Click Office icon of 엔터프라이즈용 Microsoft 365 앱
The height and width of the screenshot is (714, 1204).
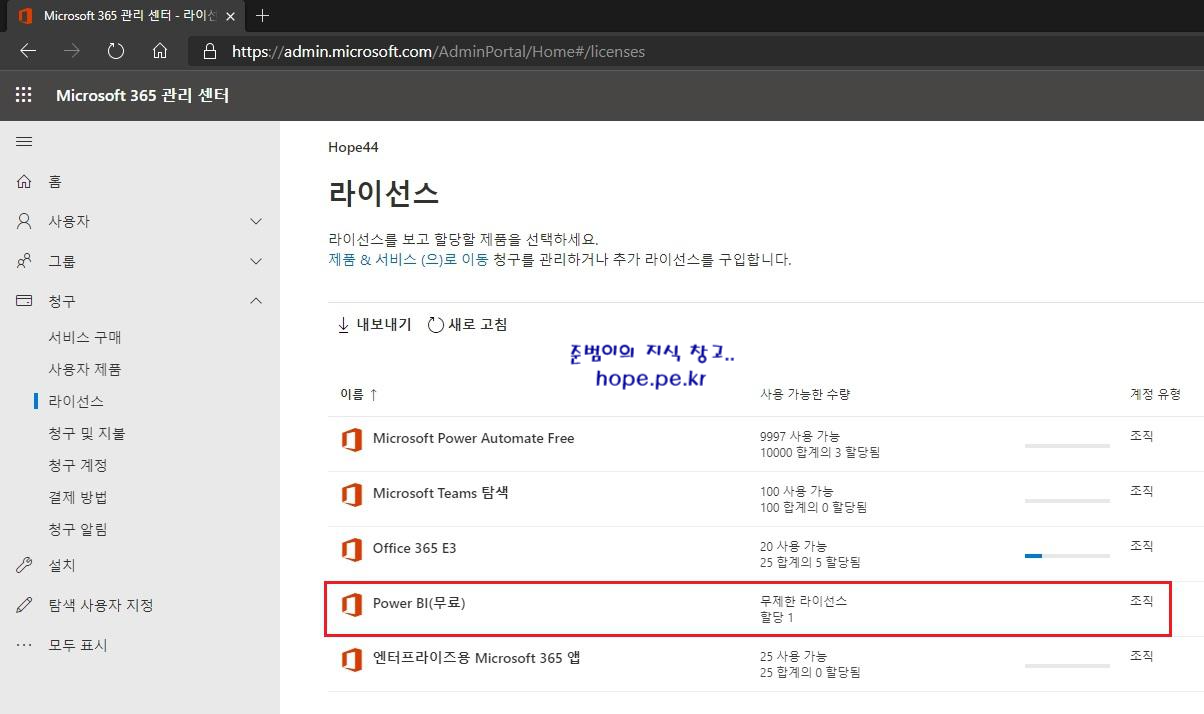(x=351, y=659)
